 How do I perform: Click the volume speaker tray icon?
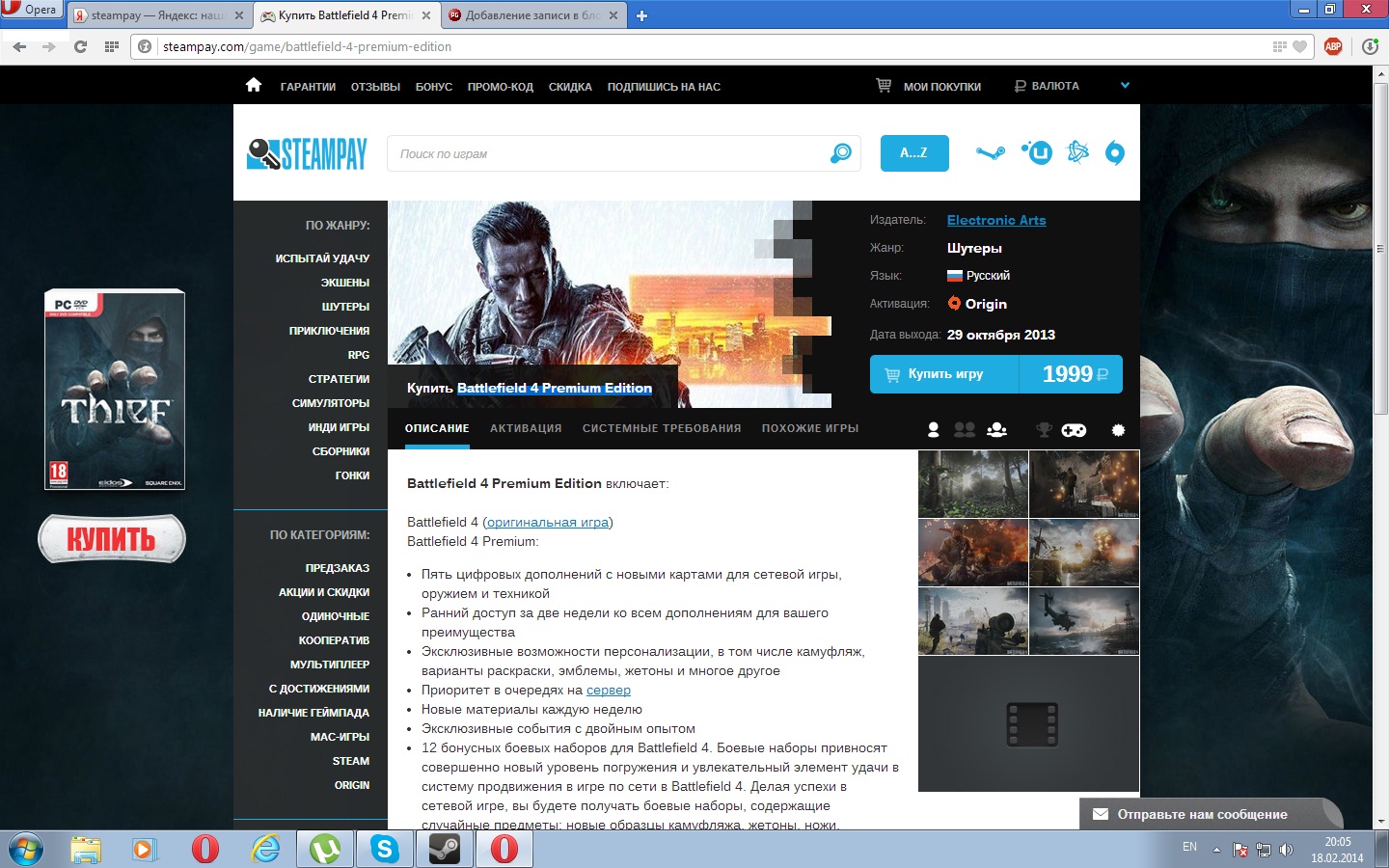[x=1286, y=850]
